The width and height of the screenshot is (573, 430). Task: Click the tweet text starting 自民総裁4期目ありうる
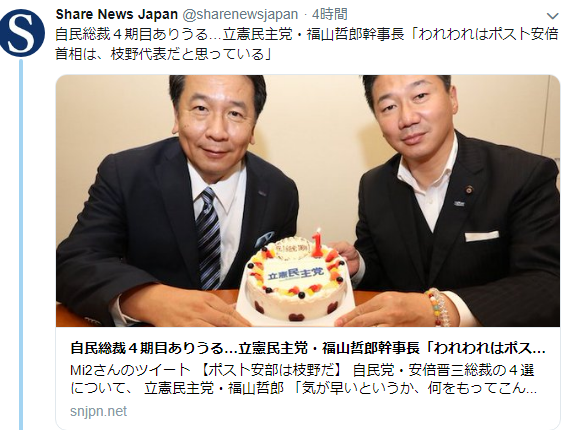pos(307,35)
